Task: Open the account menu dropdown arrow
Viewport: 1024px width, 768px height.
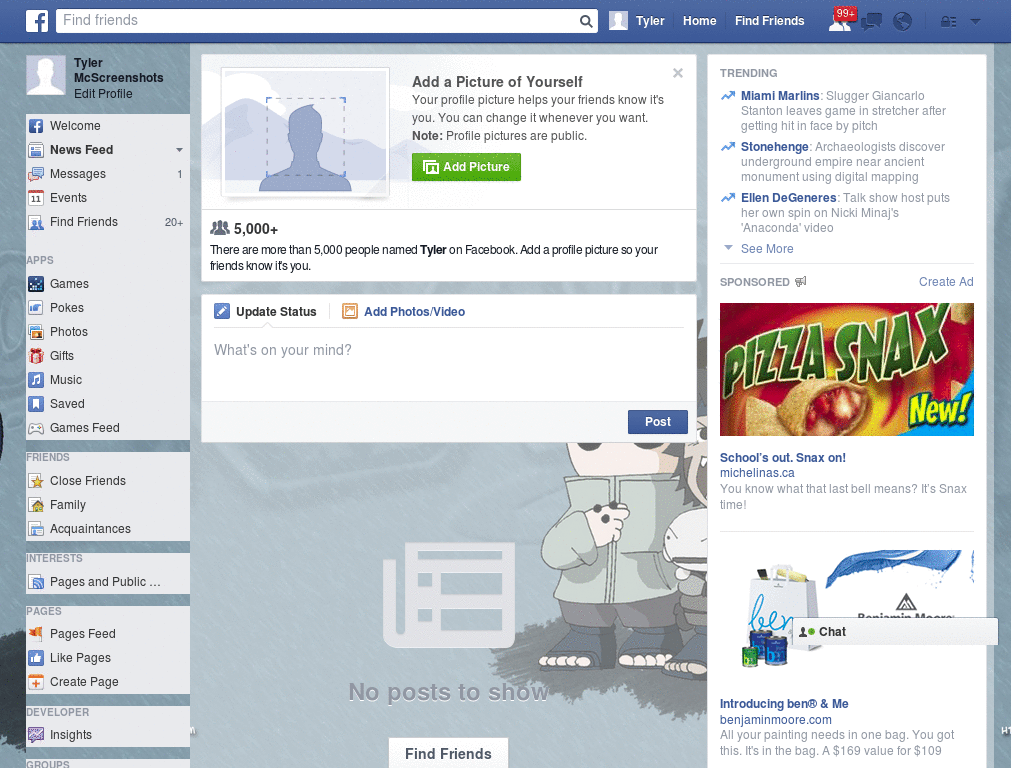Action: [x=975, y=22]
